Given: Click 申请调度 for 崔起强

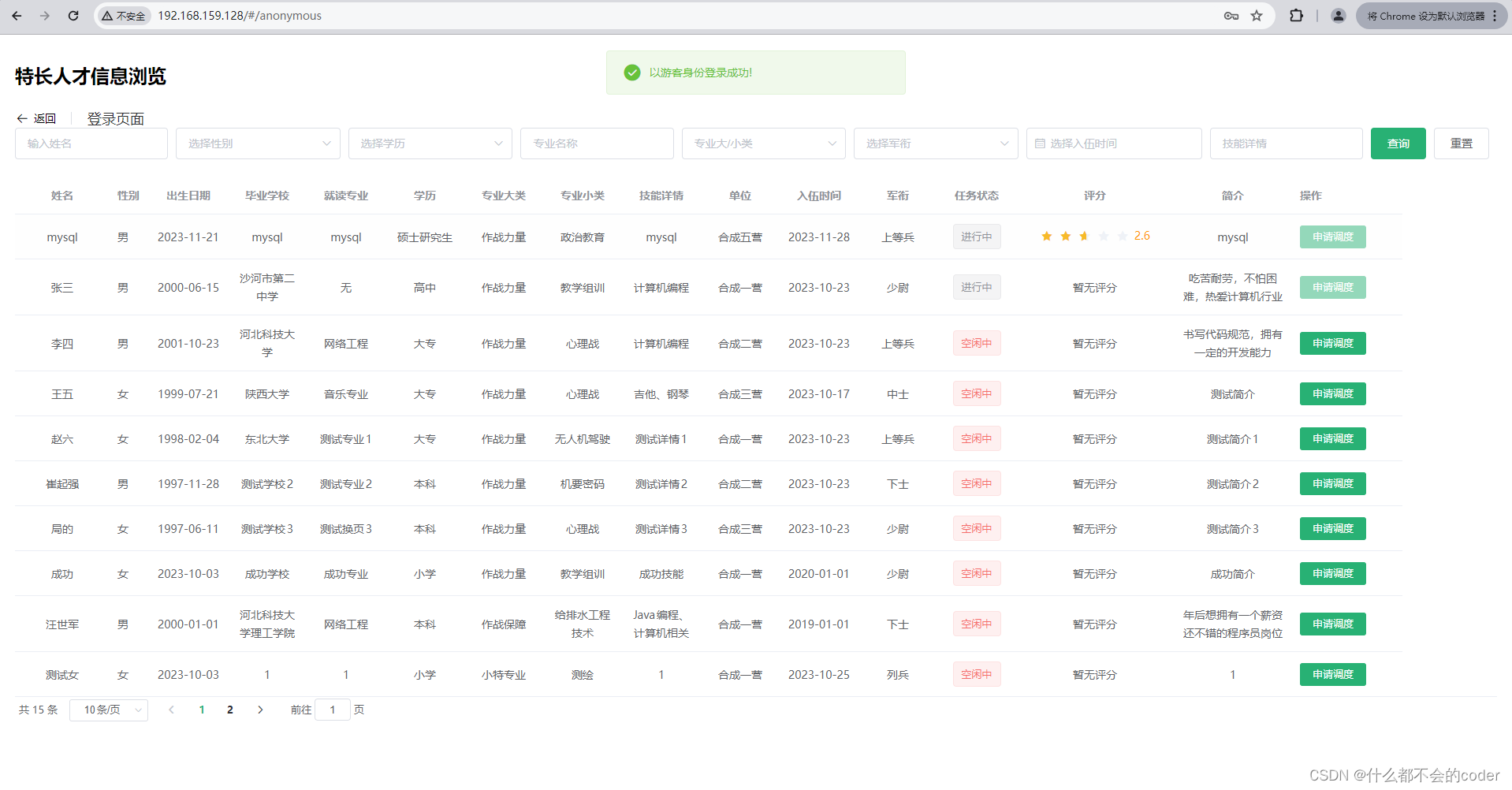Looking at the screenshot, I should point(1333,483).
